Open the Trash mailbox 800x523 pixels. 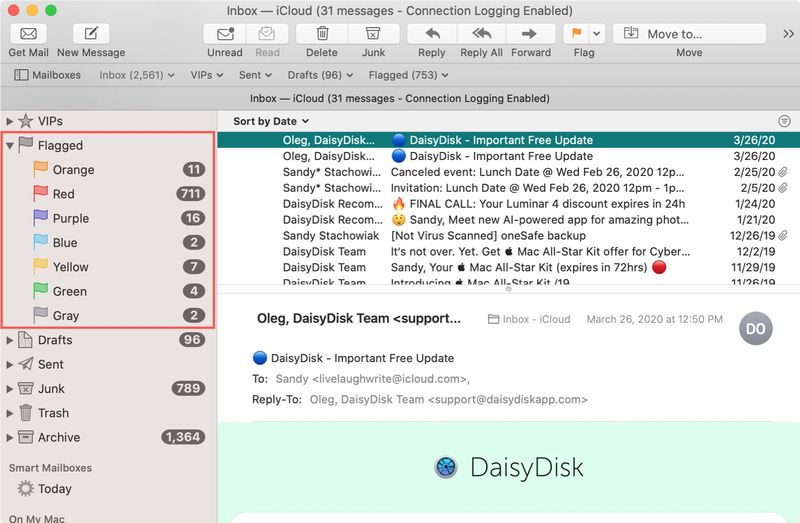109,413
